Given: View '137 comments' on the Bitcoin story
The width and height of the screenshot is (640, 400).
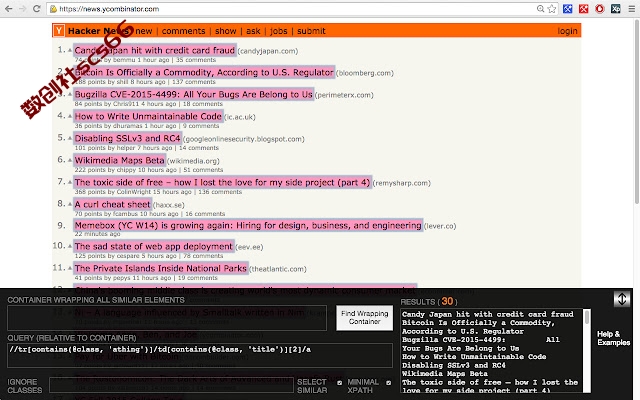Looking at the screenshot, I should click(194, 82).
